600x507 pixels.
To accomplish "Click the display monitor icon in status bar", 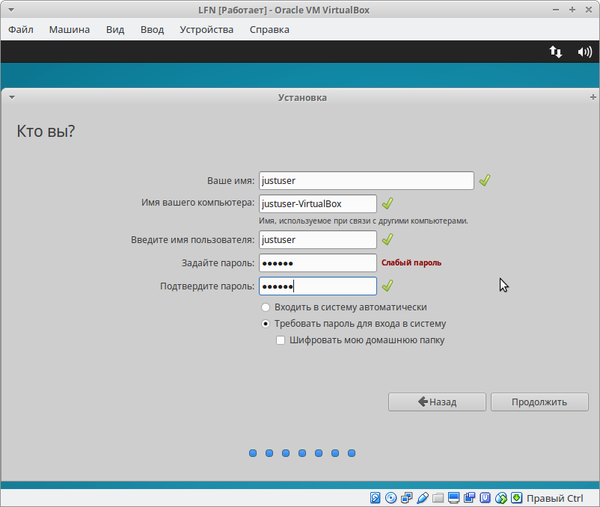I will pos(454,497).
